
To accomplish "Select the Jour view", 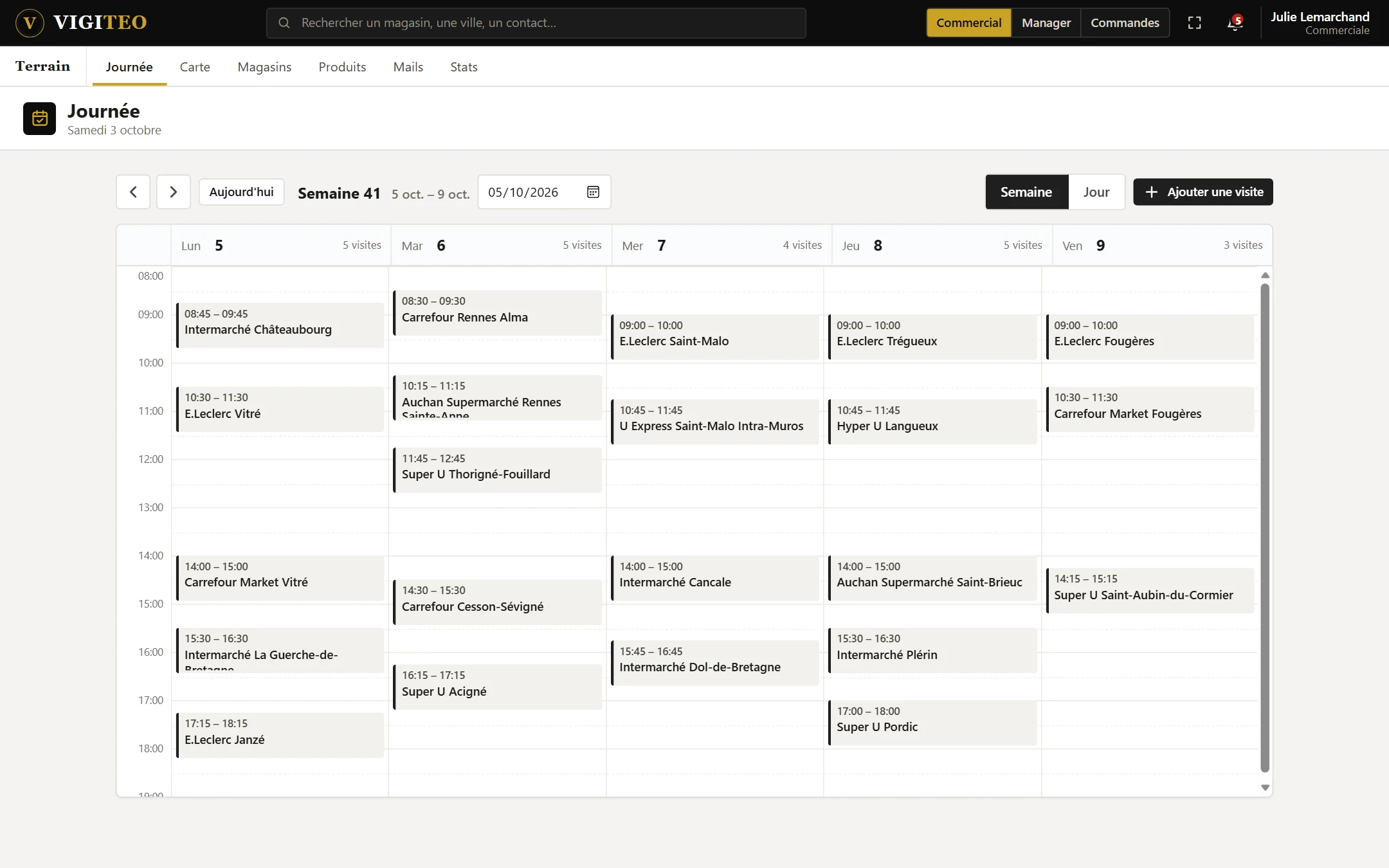I will click(x=1096, y=192).
